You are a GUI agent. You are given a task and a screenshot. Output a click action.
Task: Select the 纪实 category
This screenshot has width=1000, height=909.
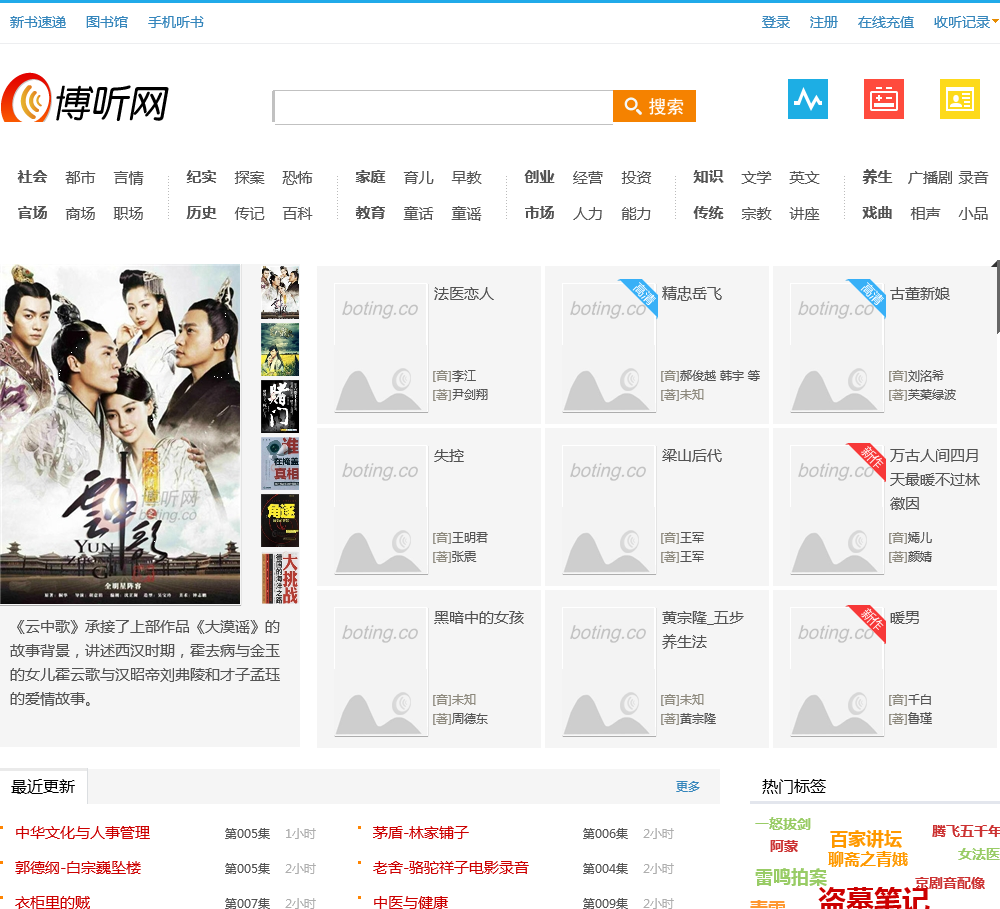(202, 177)
